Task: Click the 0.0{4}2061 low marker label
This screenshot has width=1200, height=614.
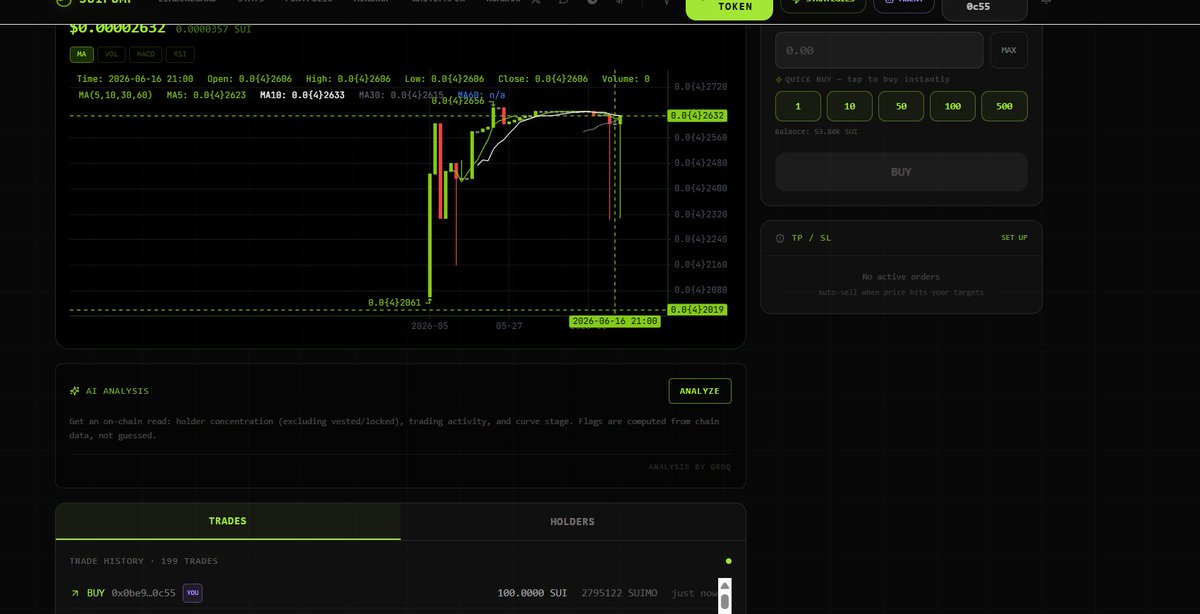Action: (x=395, y=302)
